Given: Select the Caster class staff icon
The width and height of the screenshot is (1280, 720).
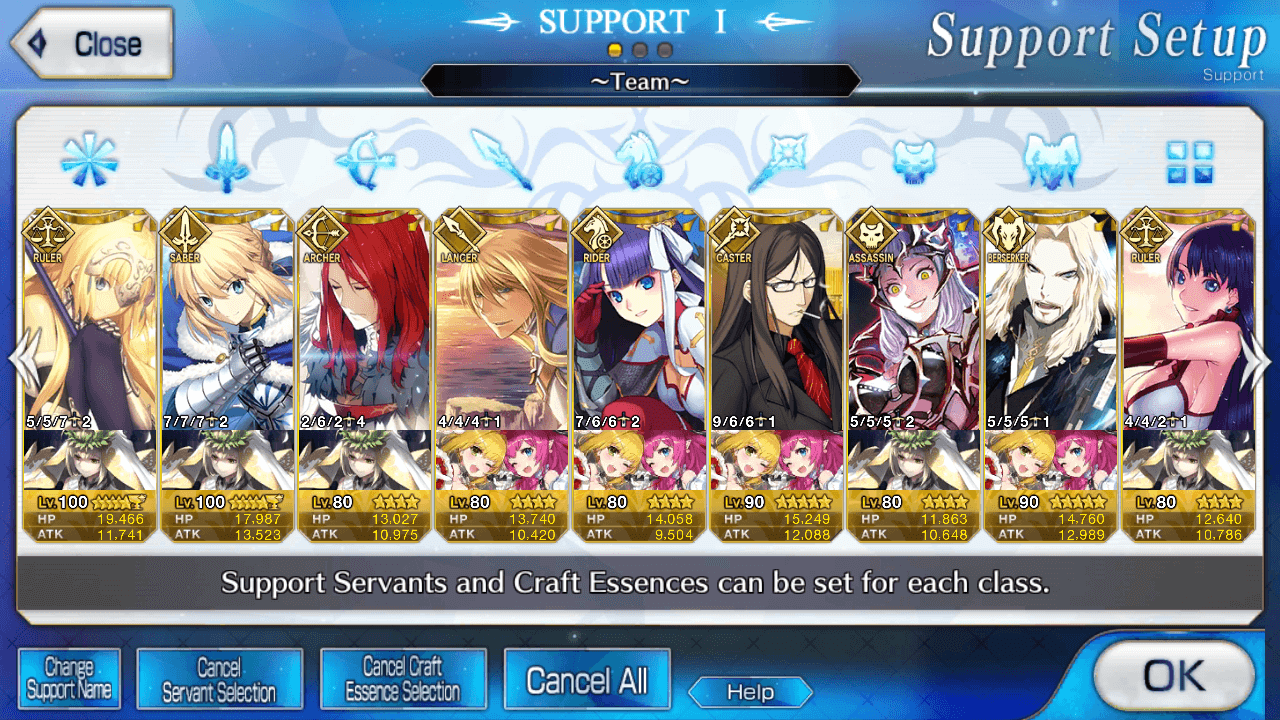Looking at the screenshot, I should 776,160.
